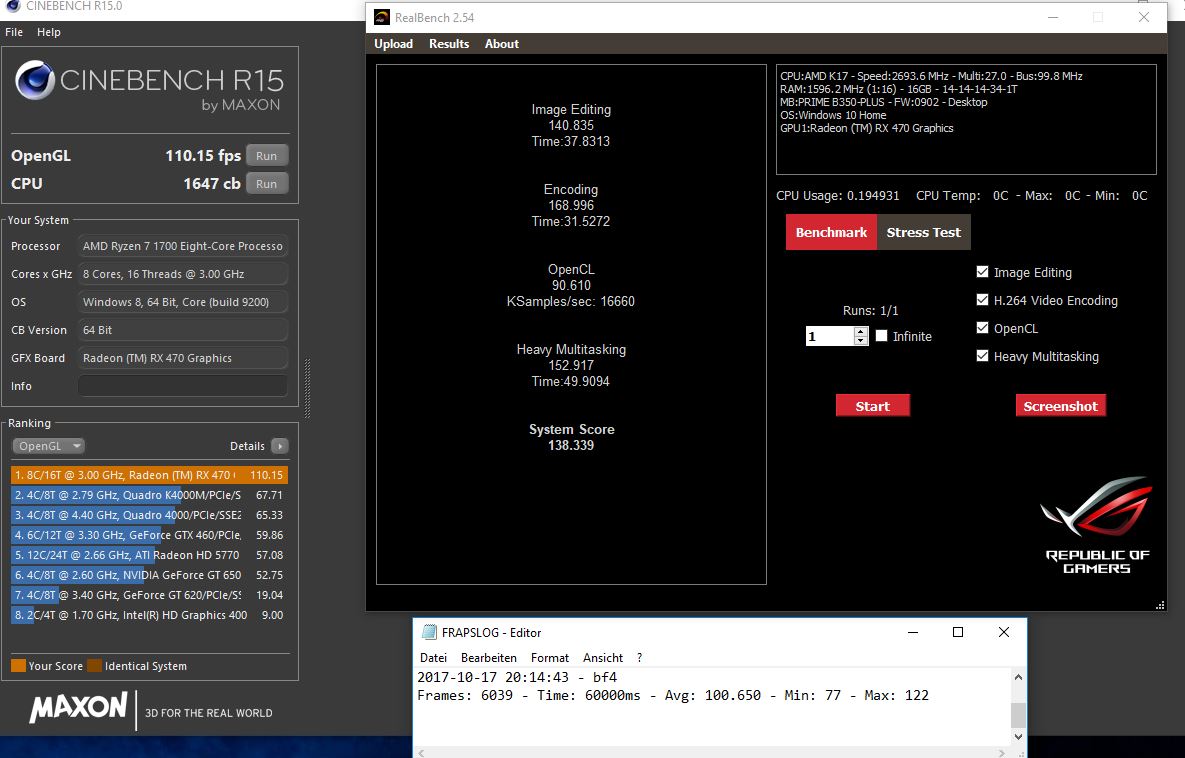
Task: Run the CPU benchmark in Cinebench
Action: coord(267,184)
